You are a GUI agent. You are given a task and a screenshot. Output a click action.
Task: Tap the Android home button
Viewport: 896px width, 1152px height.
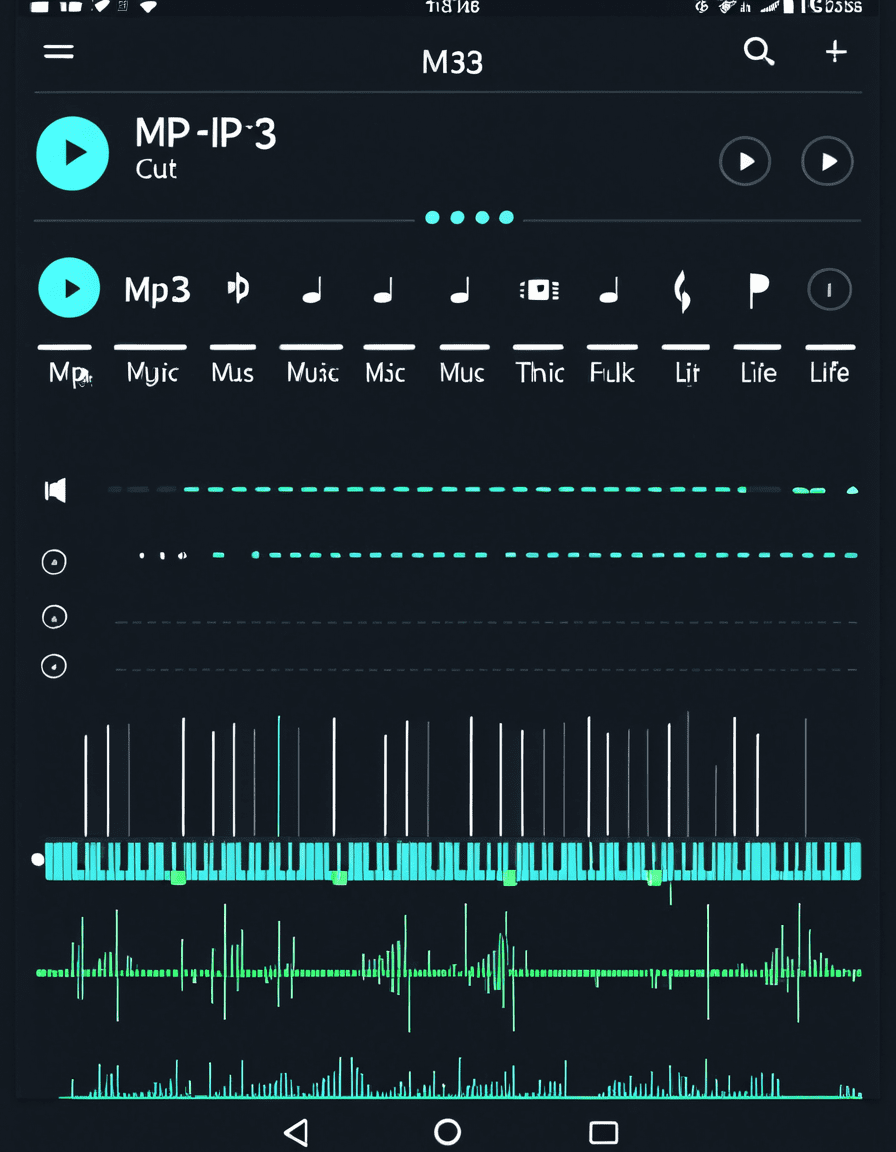point(447,1131)
